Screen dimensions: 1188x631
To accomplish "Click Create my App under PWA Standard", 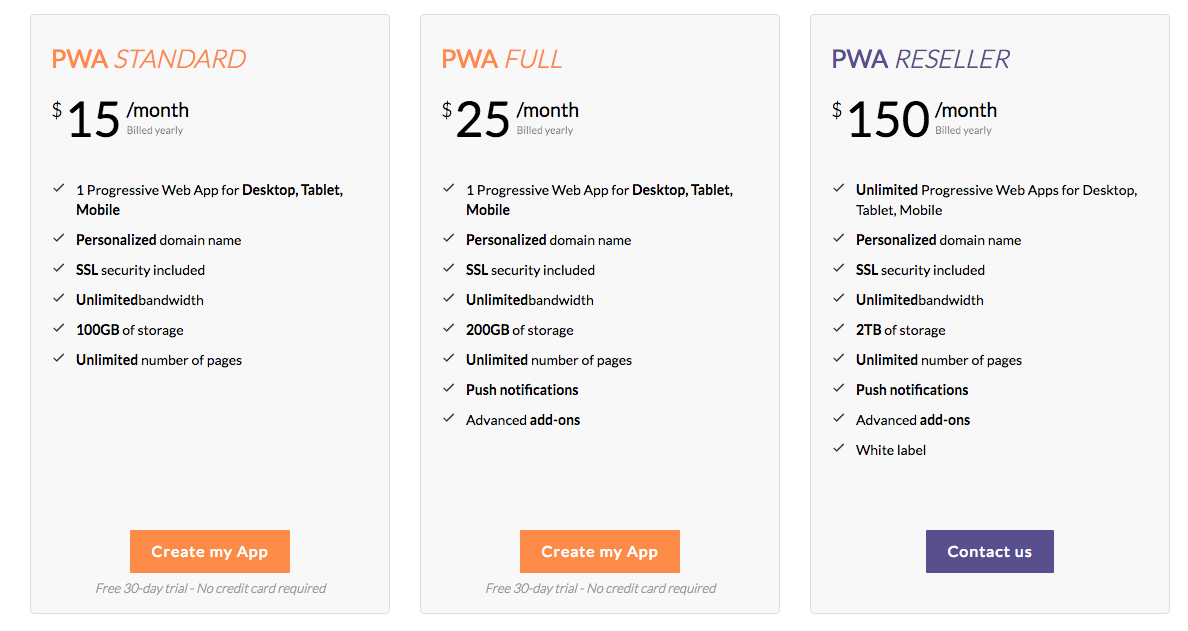I will (x=209, y=551).
